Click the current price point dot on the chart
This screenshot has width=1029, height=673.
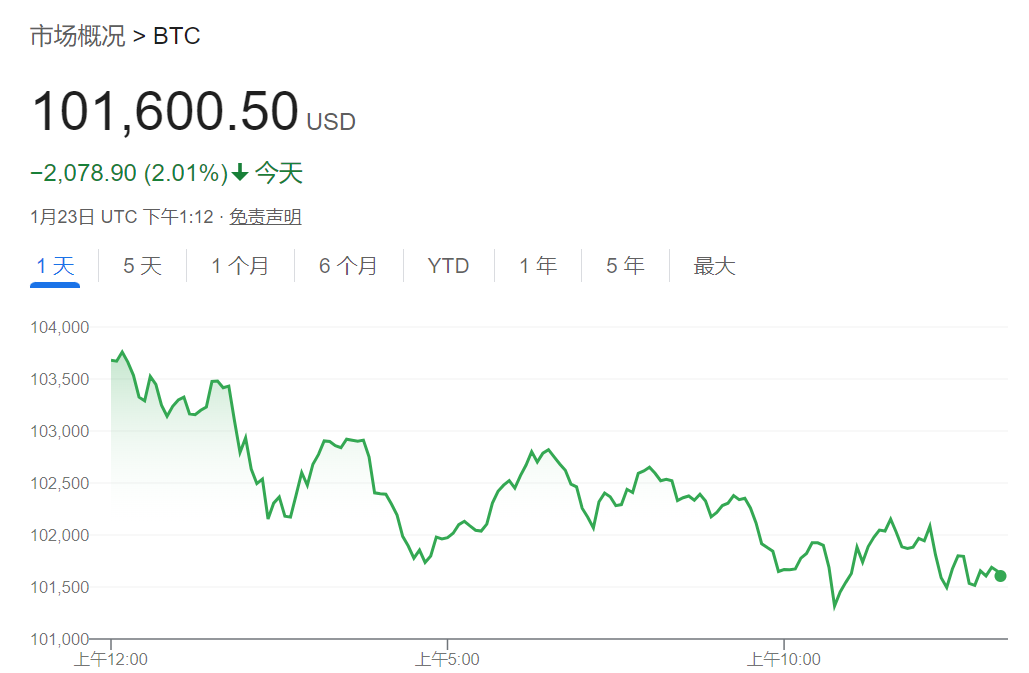998,575
